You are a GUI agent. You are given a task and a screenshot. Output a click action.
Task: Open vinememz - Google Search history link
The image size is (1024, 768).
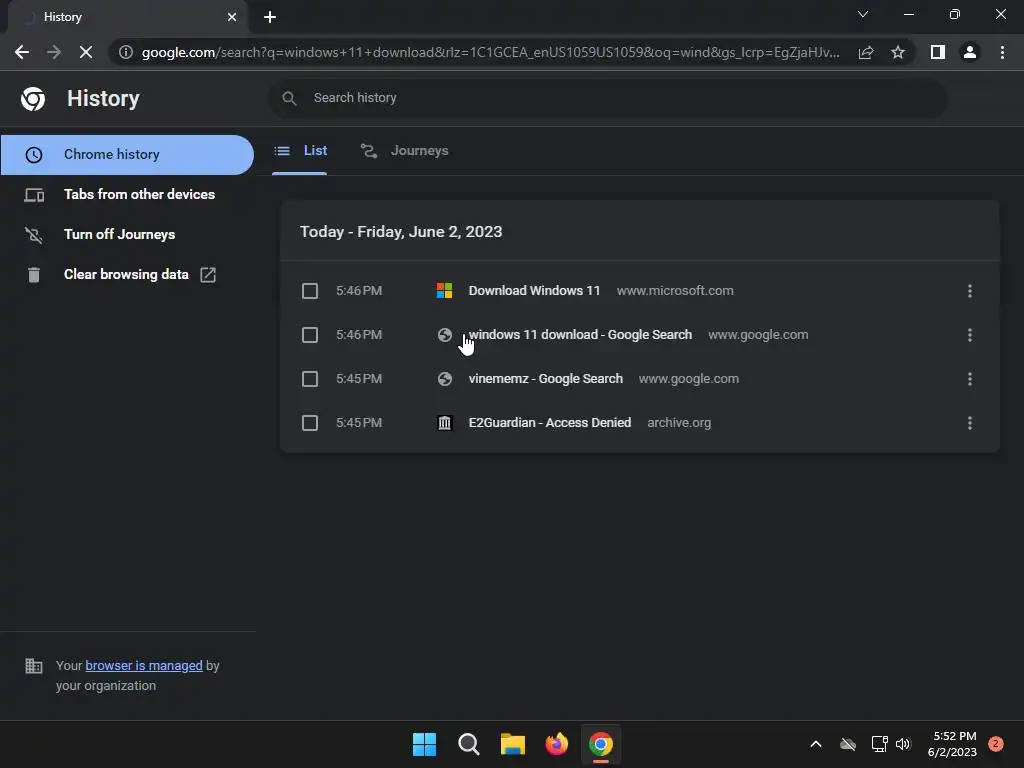[546, 379]
